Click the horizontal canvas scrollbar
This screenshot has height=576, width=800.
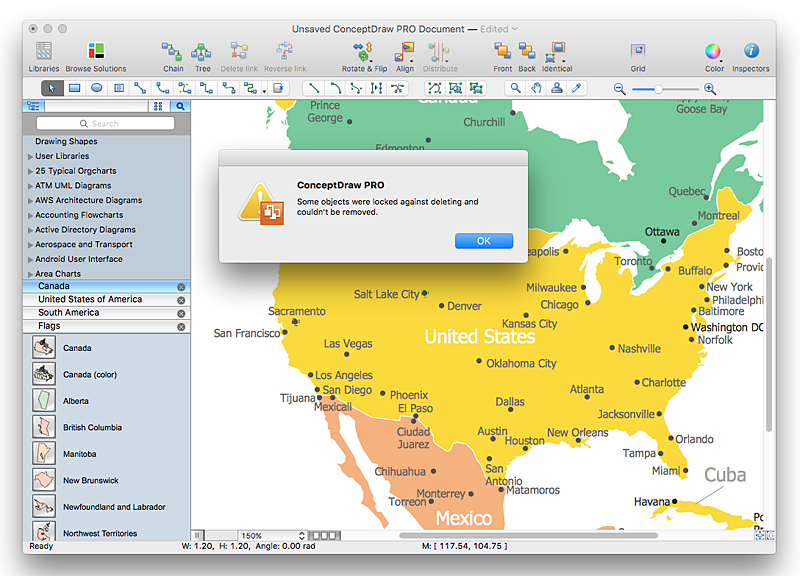coord(528,536)
